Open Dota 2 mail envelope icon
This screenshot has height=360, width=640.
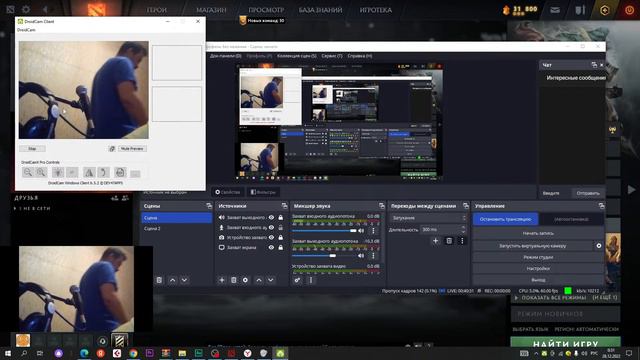tap(555, 10)
